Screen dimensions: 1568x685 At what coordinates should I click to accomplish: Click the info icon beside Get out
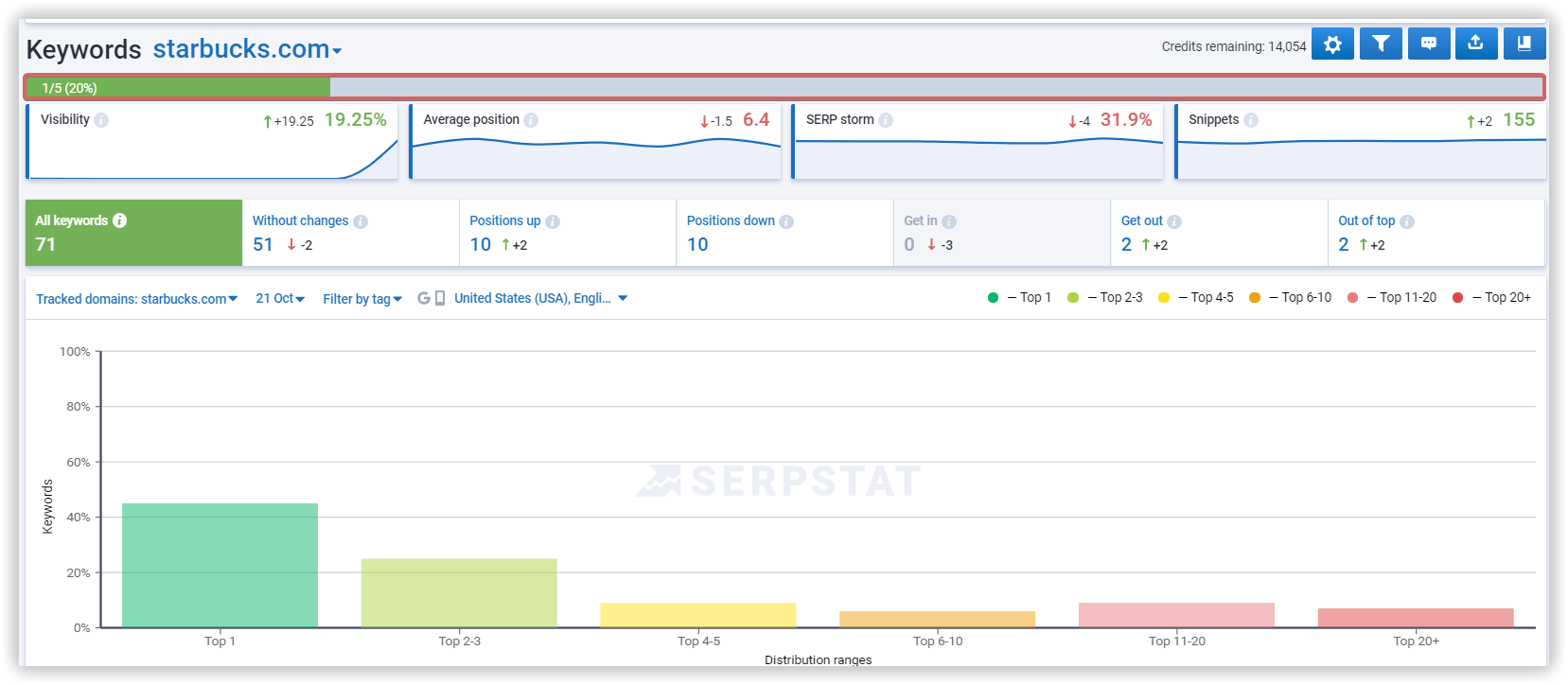[x=1174, y=221]
